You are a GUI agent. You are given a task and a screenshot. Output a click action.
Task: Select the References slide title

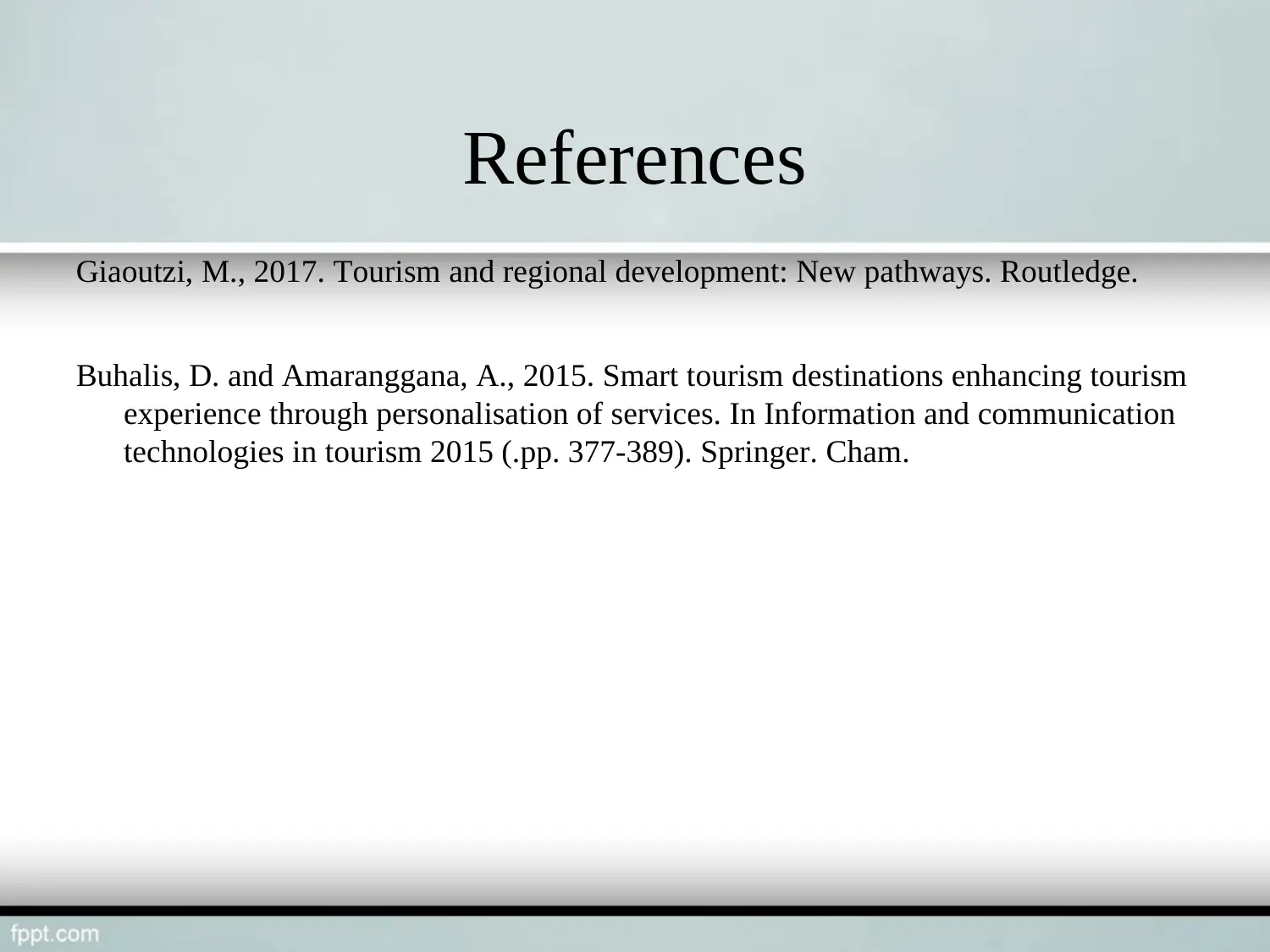point(634,159)
